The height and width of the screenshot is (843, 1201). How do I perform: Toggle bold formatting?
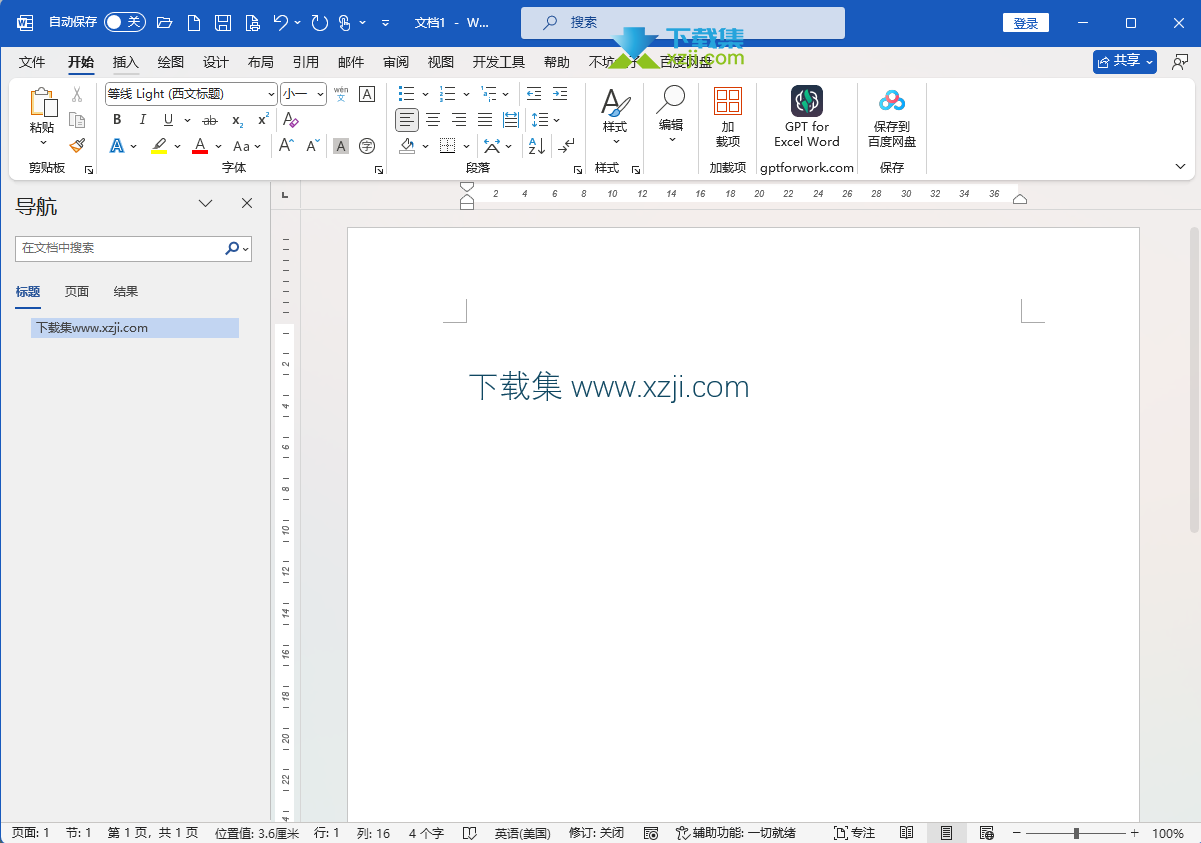point(117,120)
